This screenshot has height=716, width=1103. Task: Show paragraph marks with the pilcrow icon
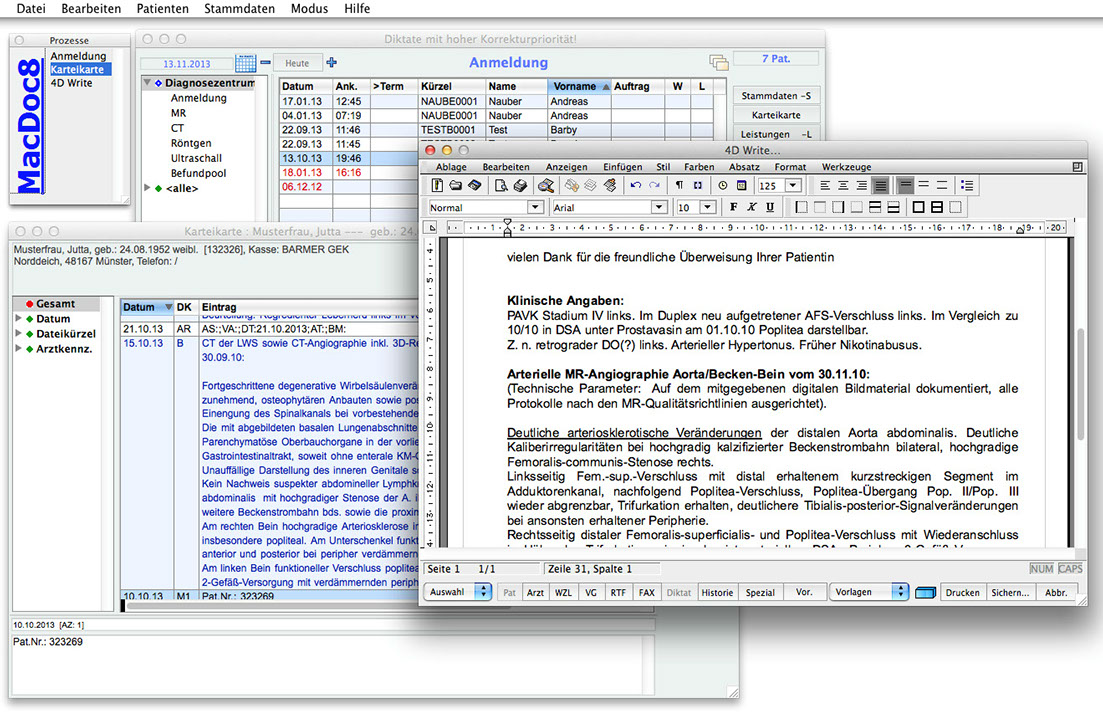pos(679,186)
